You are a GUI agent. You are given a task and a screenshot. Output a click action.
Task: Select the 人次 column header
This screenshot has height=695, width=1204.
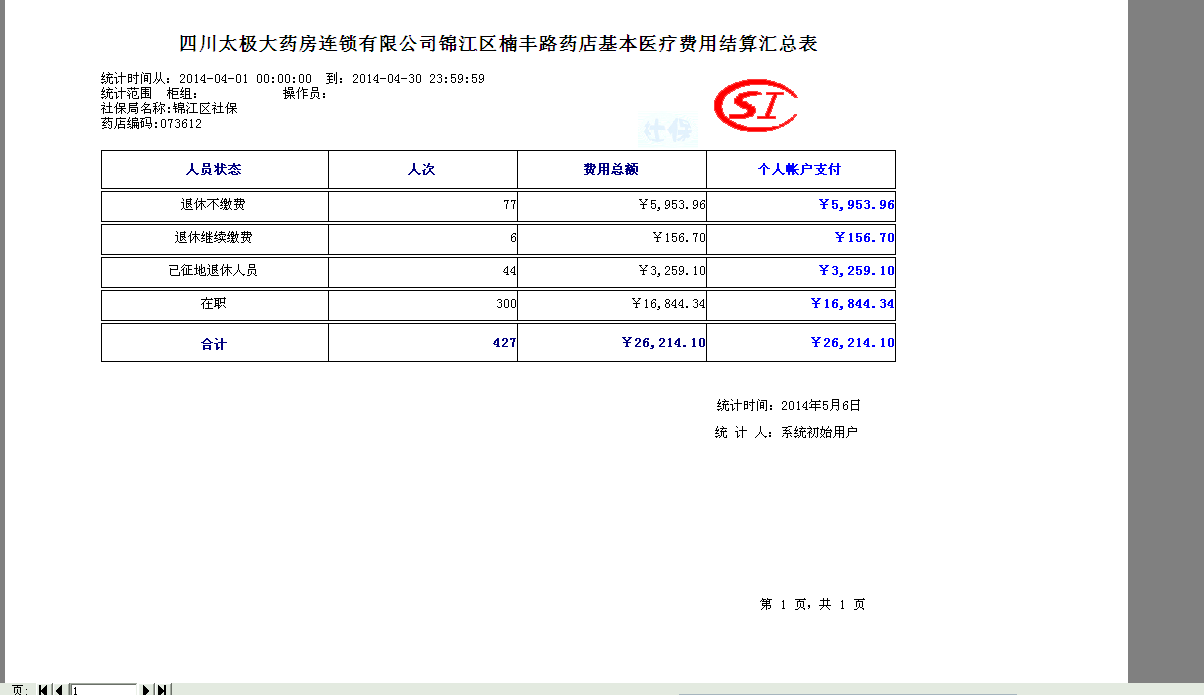click(x=422, y=170)
